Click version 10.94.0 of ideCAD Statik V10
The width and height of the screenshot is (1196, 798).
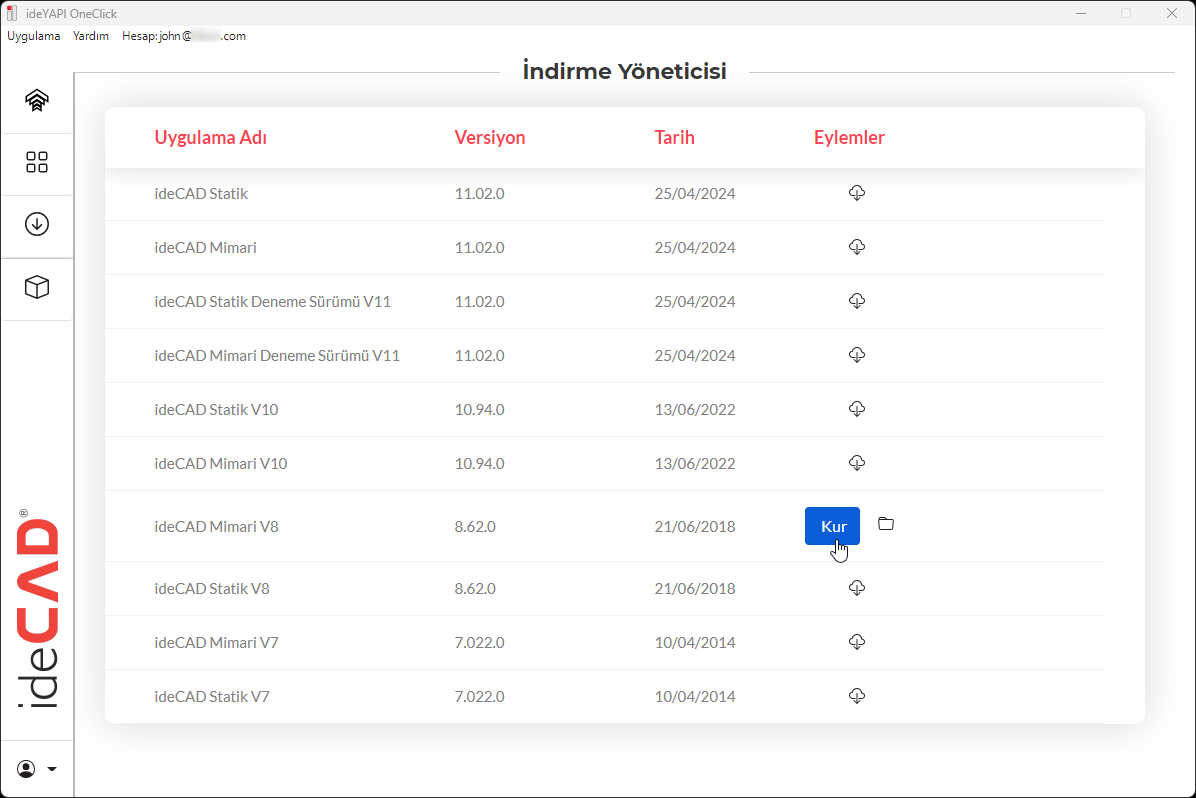[480, 410]
